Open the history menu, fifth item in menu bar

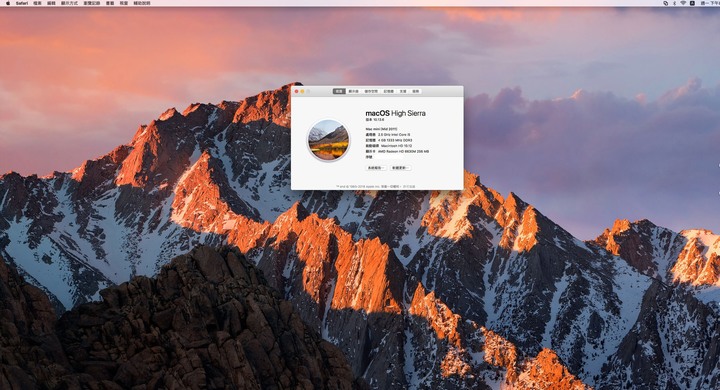tap(92, 3)
